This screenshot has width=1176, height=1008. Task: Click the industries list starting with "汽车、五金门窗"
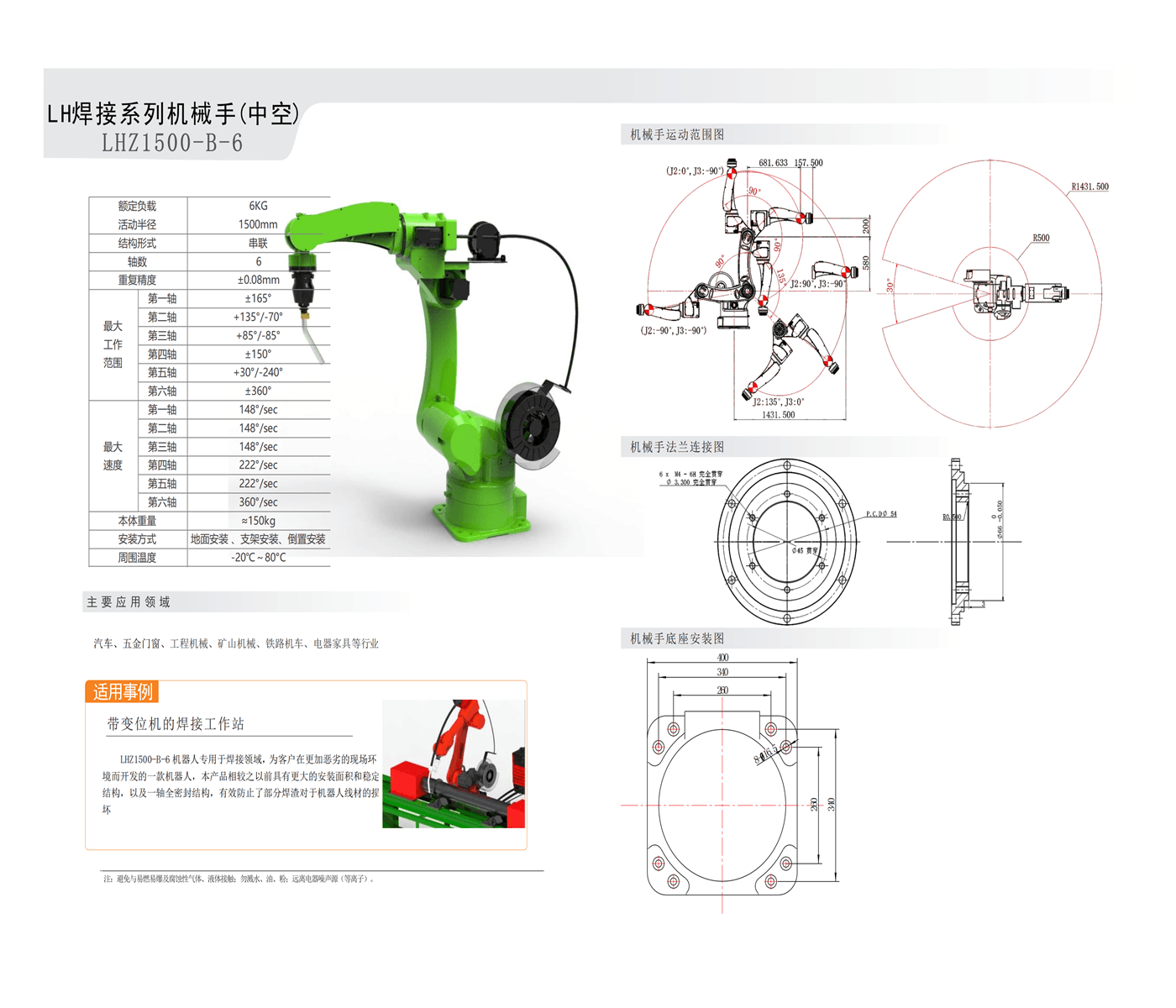(x=236, y=643)
